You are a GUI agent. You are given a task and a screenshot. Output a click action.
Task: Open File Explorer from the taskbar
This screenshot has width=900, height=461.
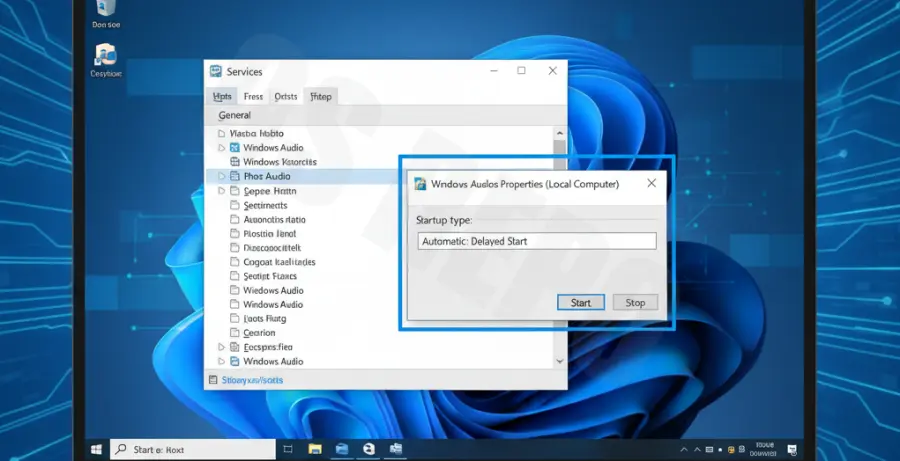point(315,449)
